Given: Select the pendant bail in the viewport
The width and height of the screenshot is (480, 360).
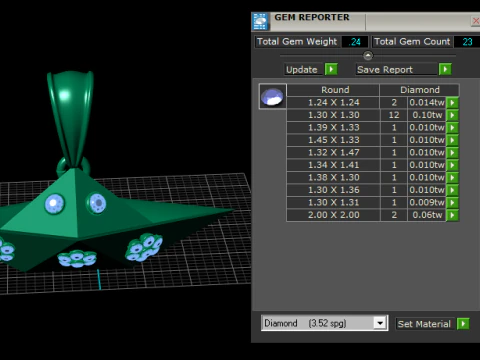Looking at the screenshot, I should point(71,117).
